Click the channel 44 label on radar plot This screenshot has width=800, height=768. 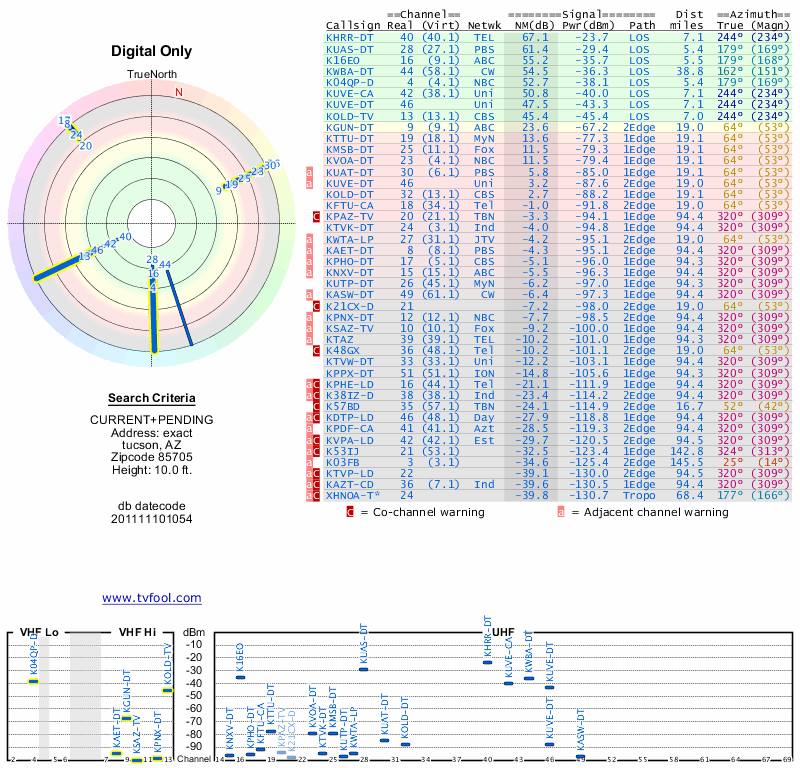click(165, 264)
